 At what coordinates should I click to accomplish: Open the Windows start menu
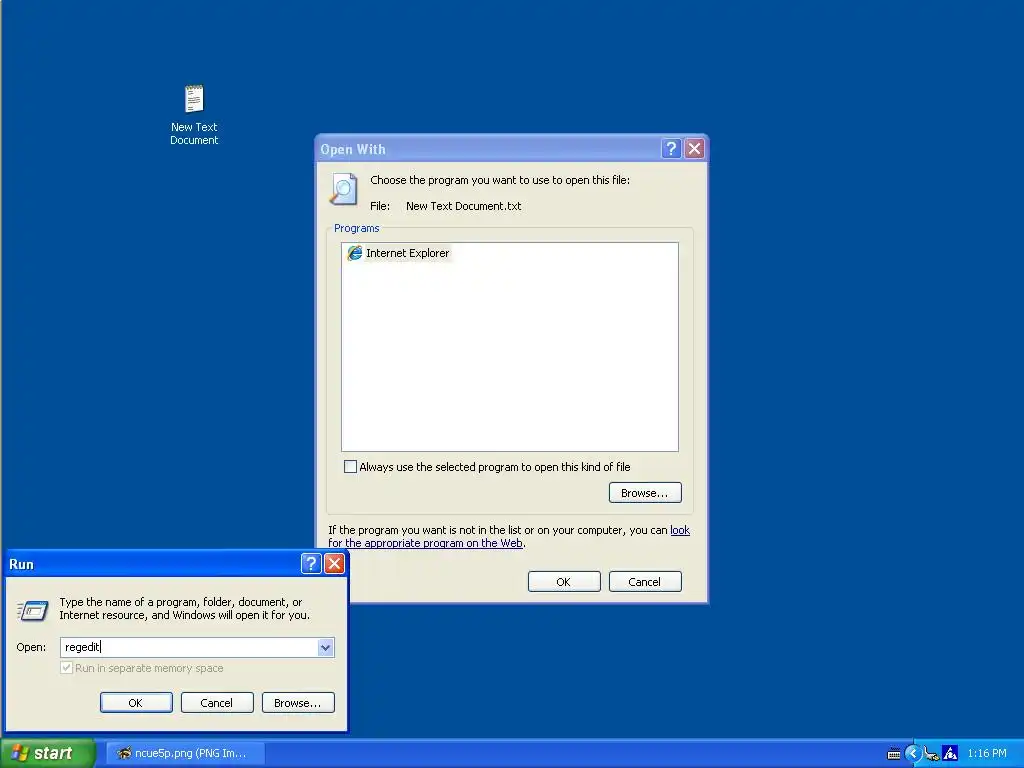[x=48, y=753]
